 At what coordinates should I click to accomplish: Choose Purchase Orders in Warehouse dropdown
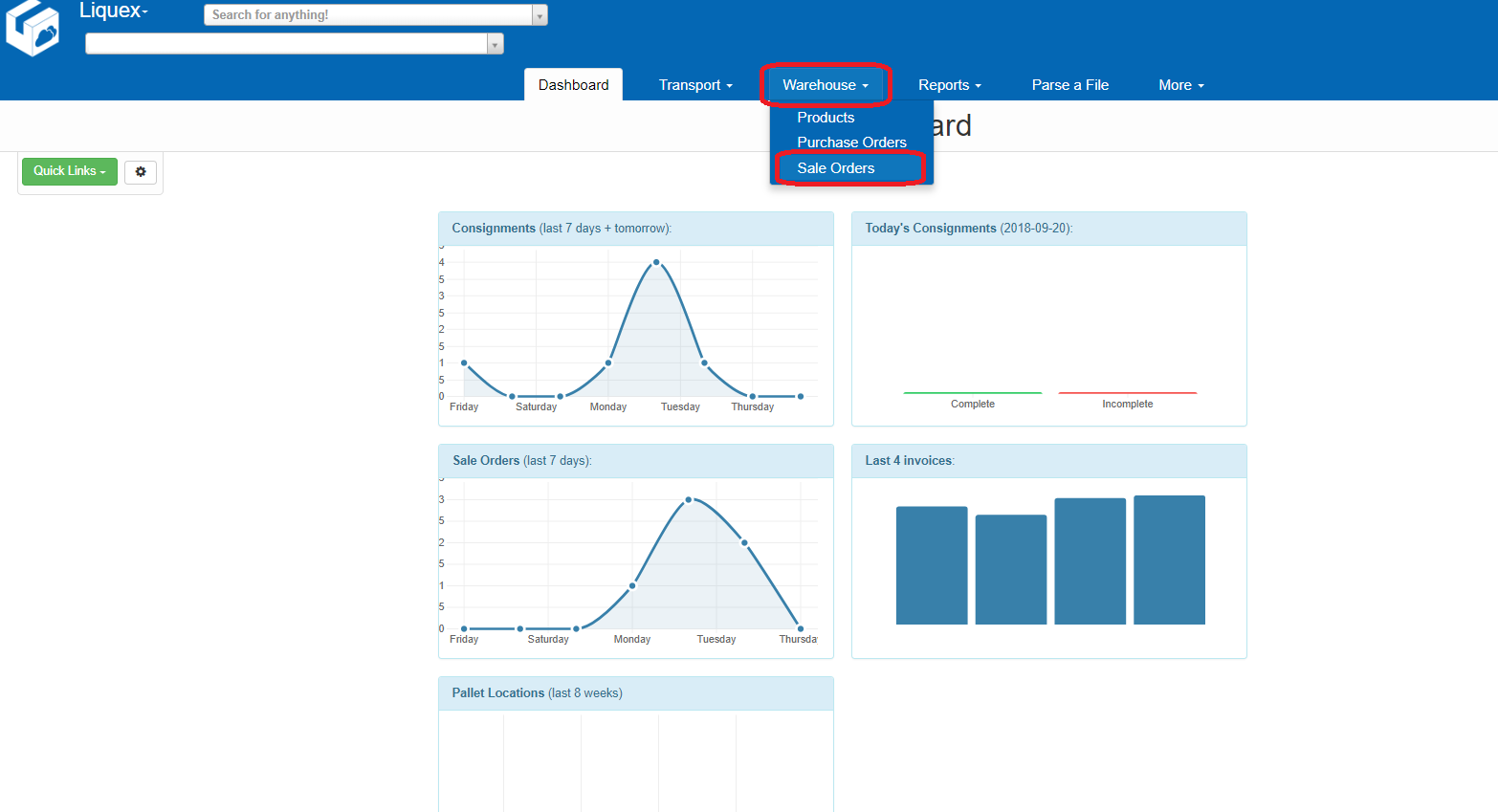click(851, 143)
